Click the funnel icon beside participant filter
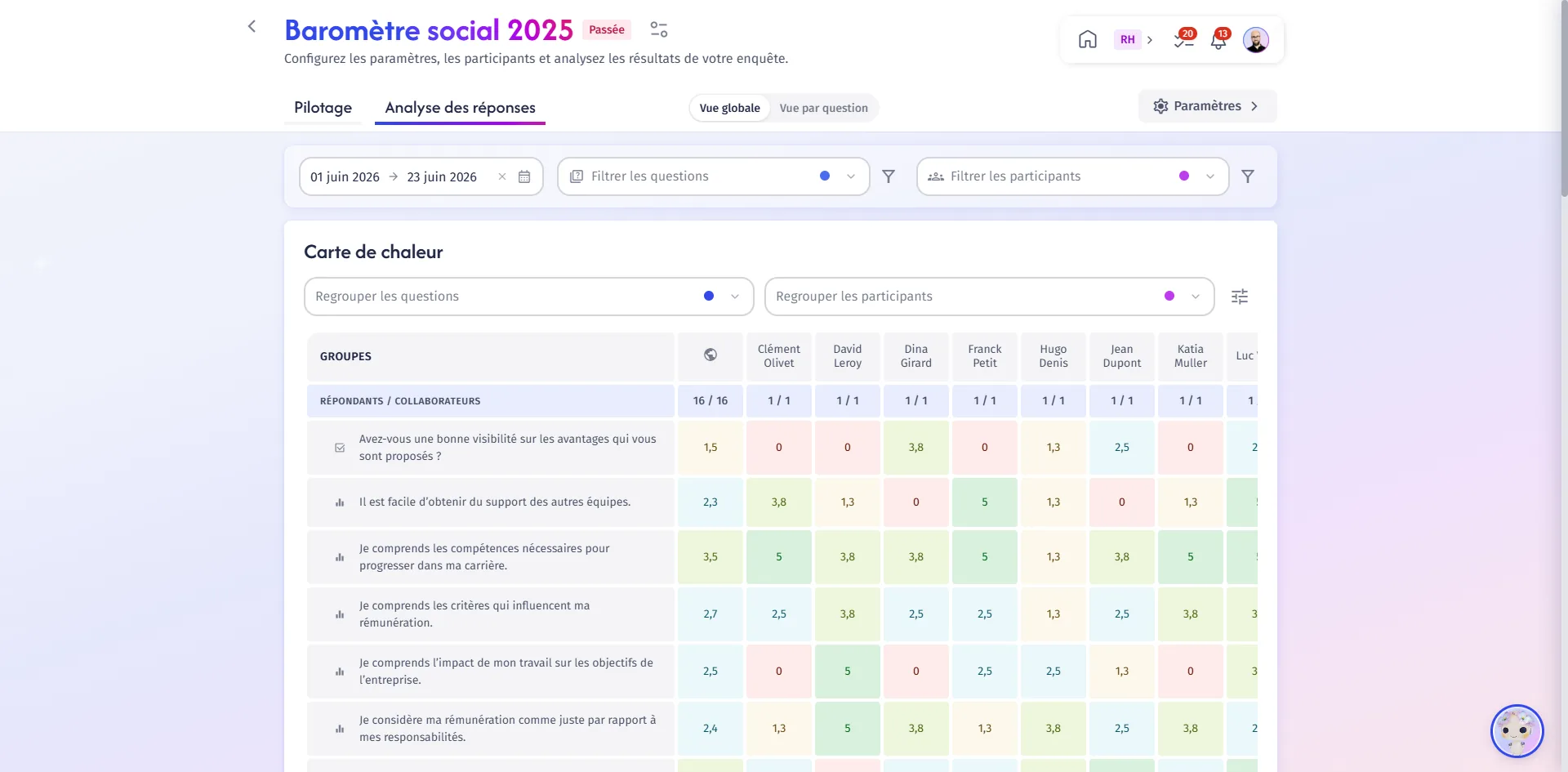This screenshot has height=772, width=1568. [1248, 176]
